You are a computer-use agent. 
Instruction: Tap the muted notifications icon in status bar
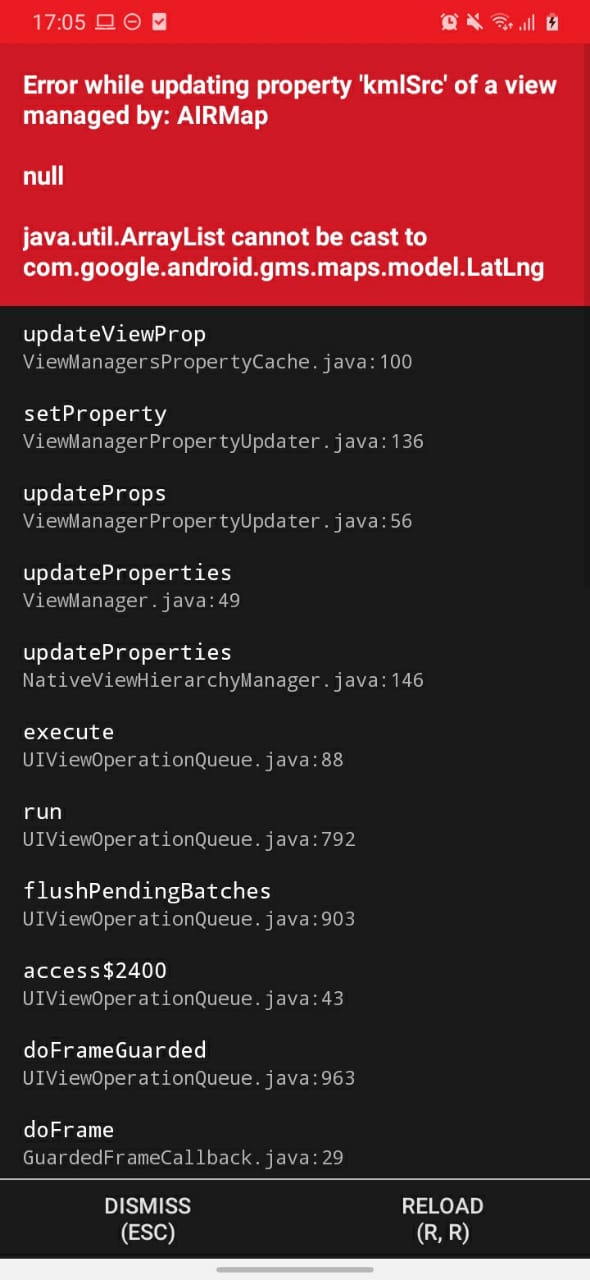[474, 21]
